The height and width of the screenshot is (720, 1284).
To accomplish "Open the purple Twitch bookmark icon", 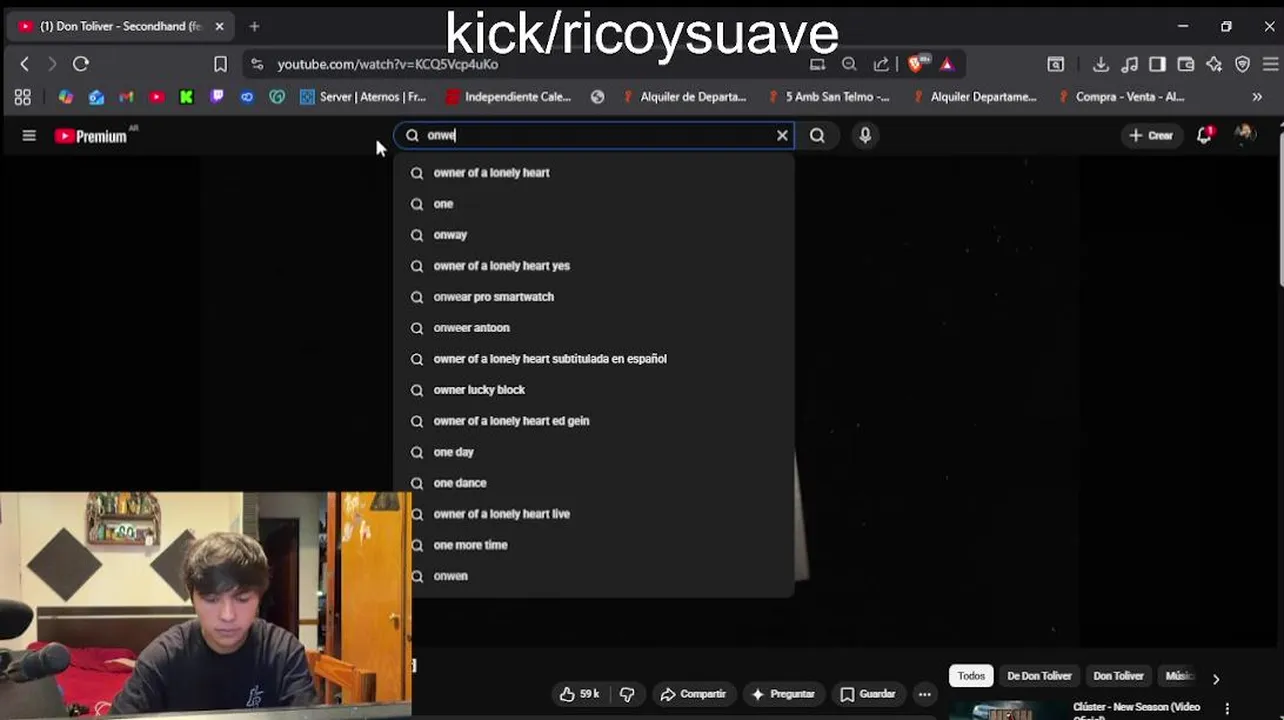I will pos(217,97).
